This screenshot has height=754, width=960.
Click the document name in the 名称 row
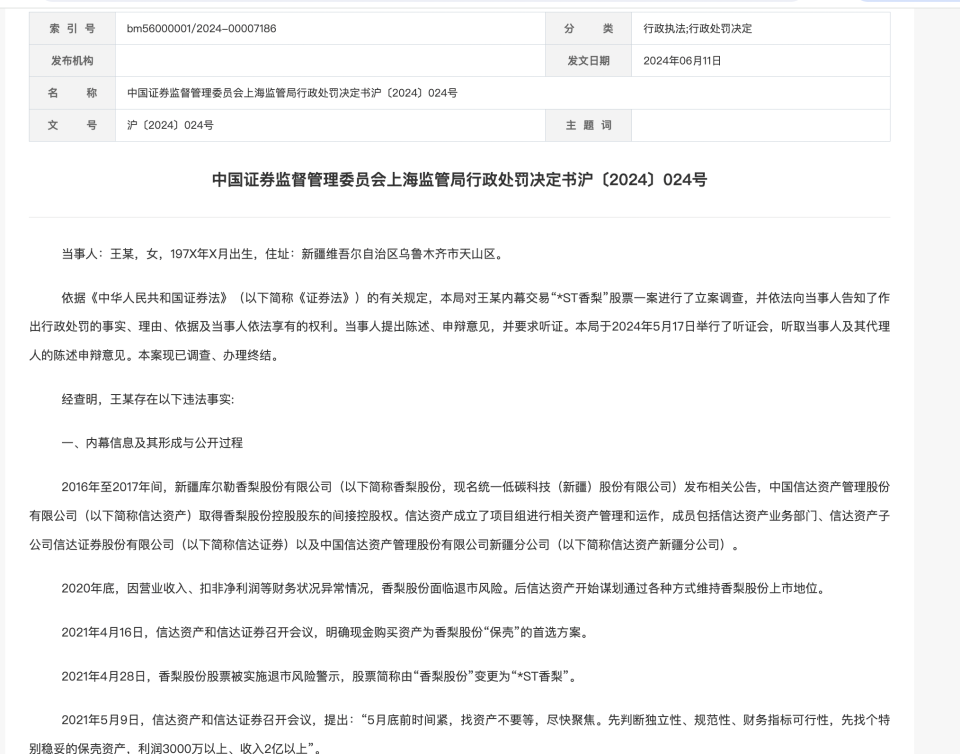click(292, 93)
